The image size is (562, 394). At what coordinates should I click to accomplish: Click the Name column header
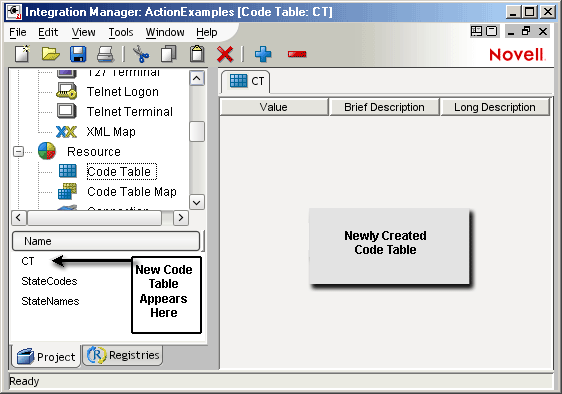[106, 241]
